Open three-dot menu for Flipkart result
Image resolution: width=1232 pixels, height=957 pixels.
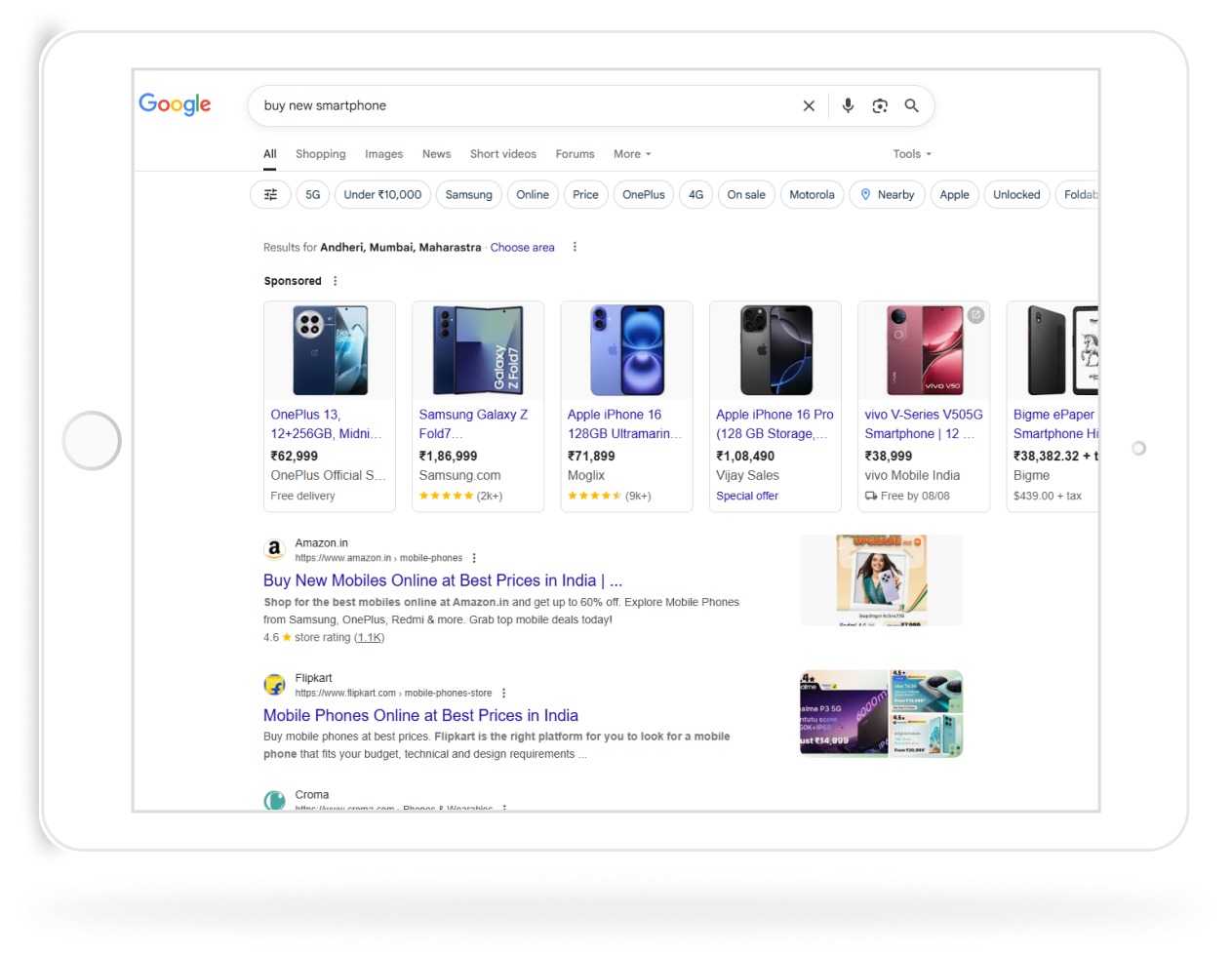[x=503, y=693]
